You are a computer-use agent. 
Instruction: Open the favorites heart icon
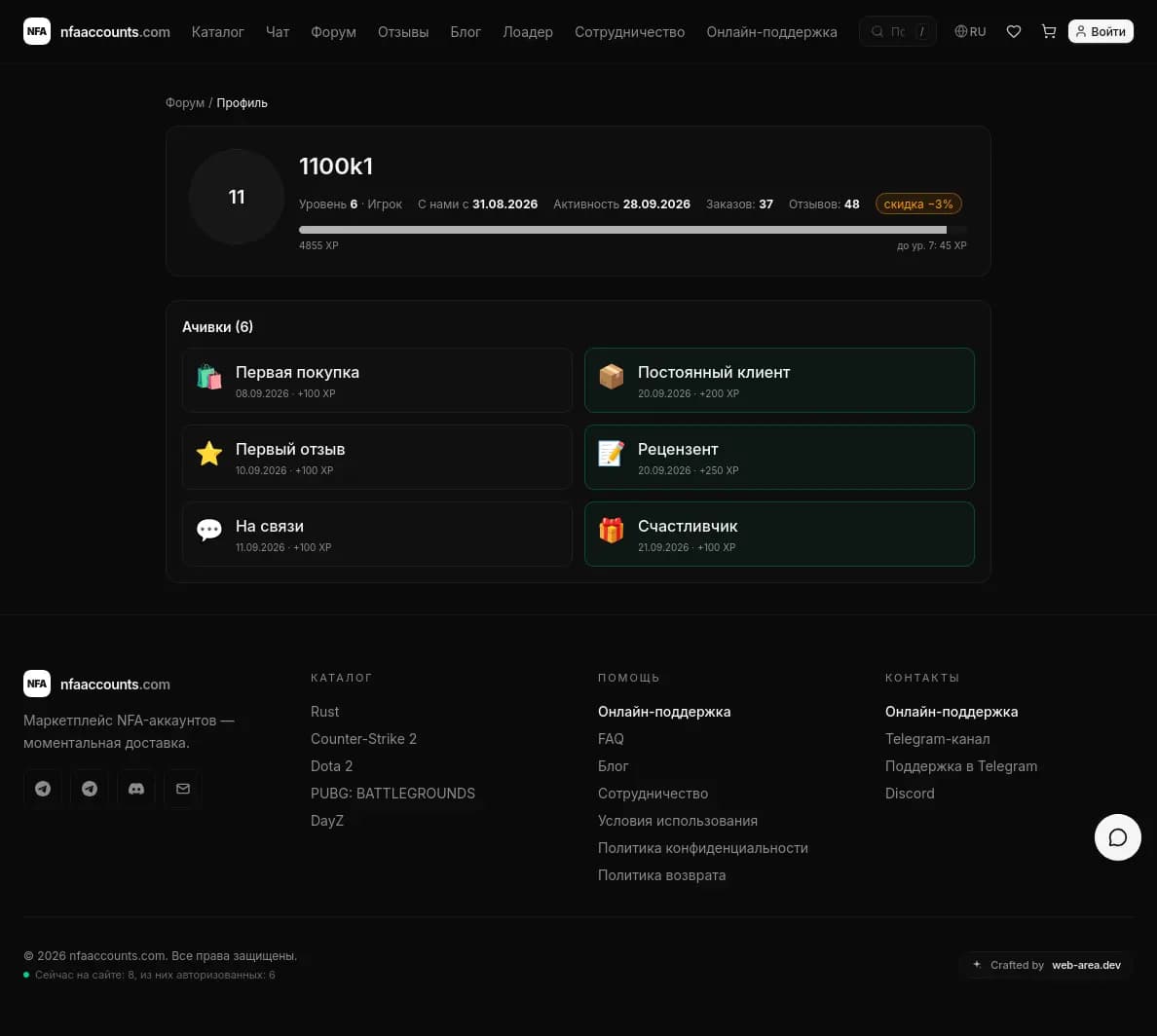point(1014,31)
